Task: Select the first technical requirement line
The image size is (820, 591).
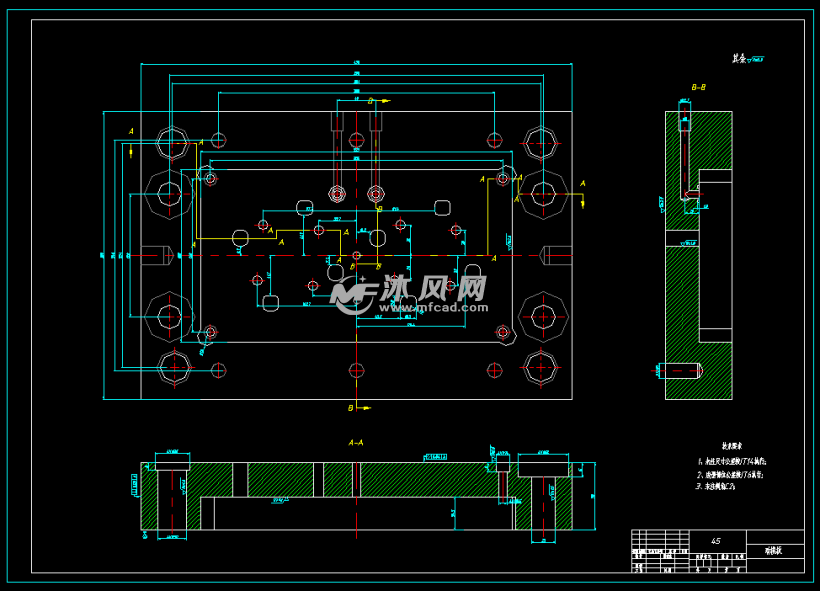Action: (x=735, y=461)
